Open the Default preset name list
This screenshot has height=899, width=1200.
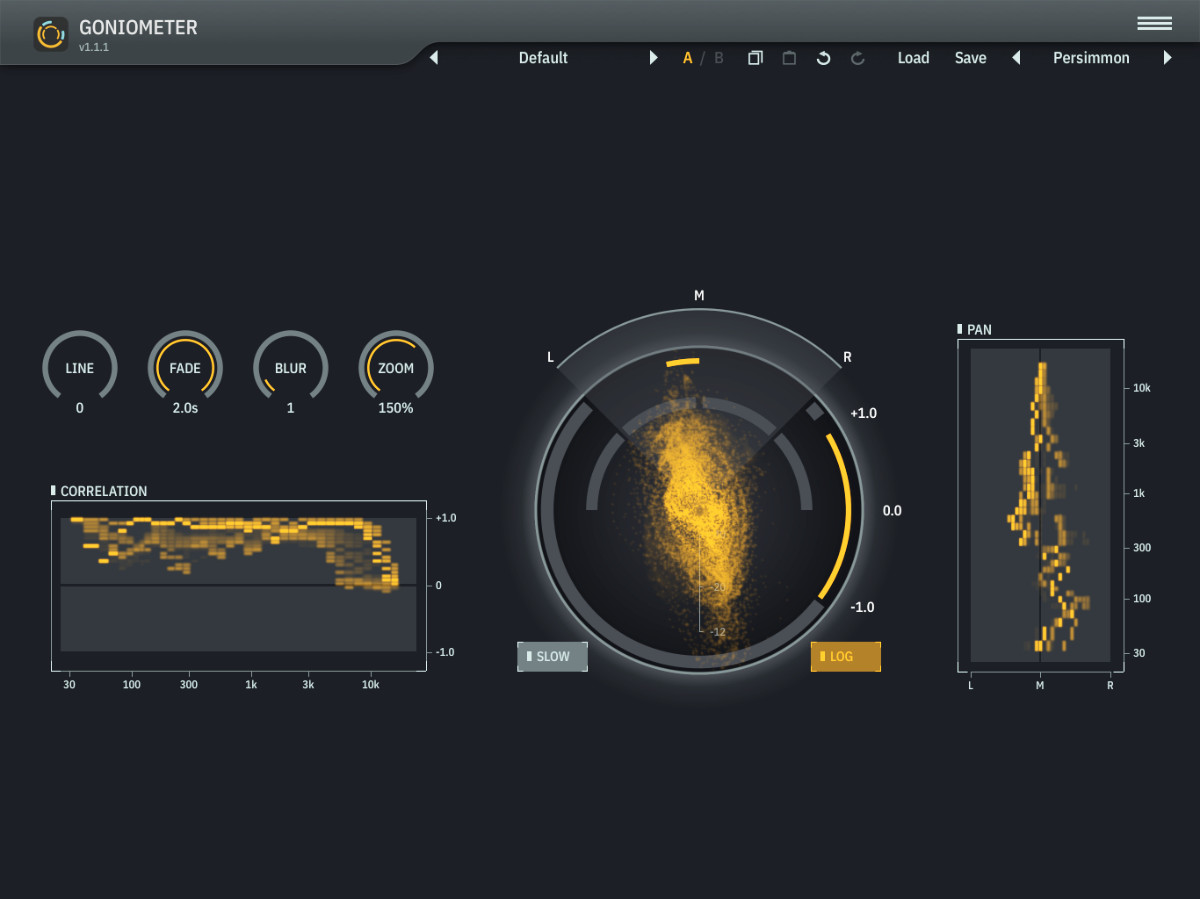pos(543,58)
